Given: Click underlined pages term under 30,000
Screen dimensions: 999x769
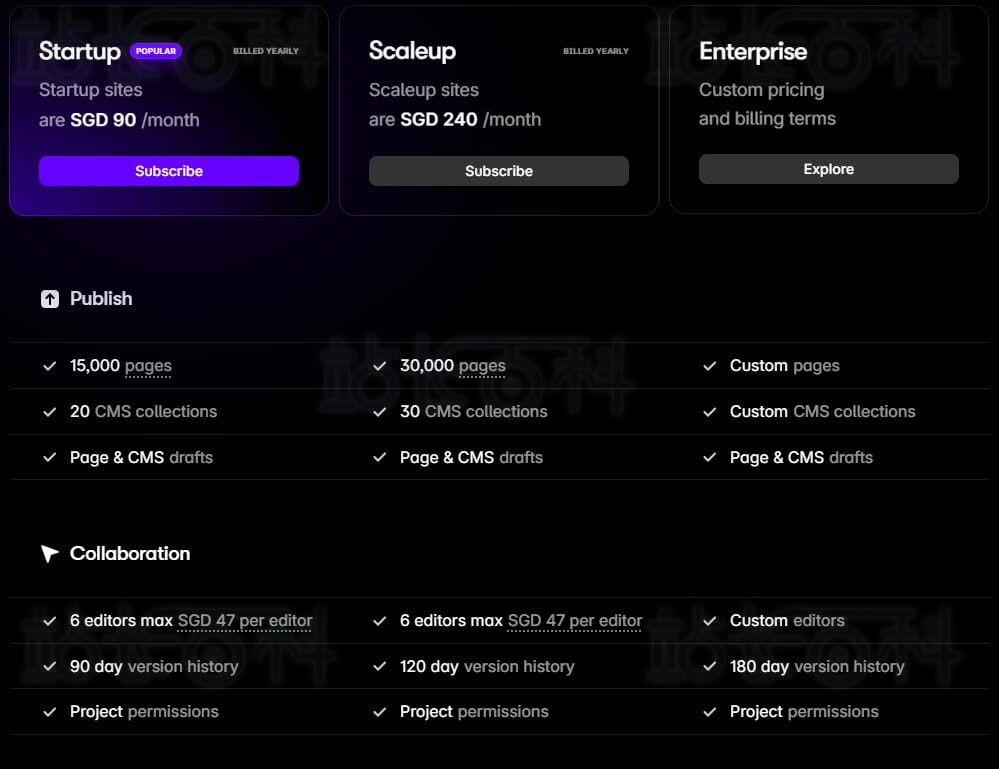Looking at the screenshot, I should tap(482, 366).
